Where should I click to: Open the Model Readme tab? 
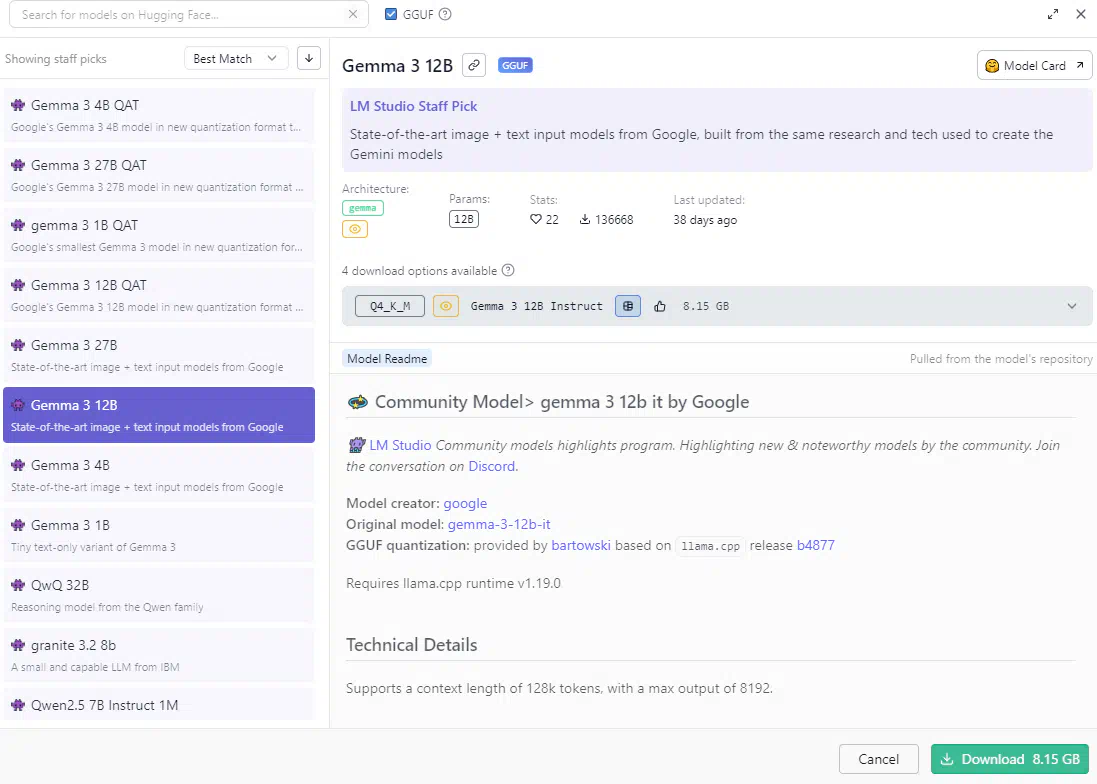387,358
